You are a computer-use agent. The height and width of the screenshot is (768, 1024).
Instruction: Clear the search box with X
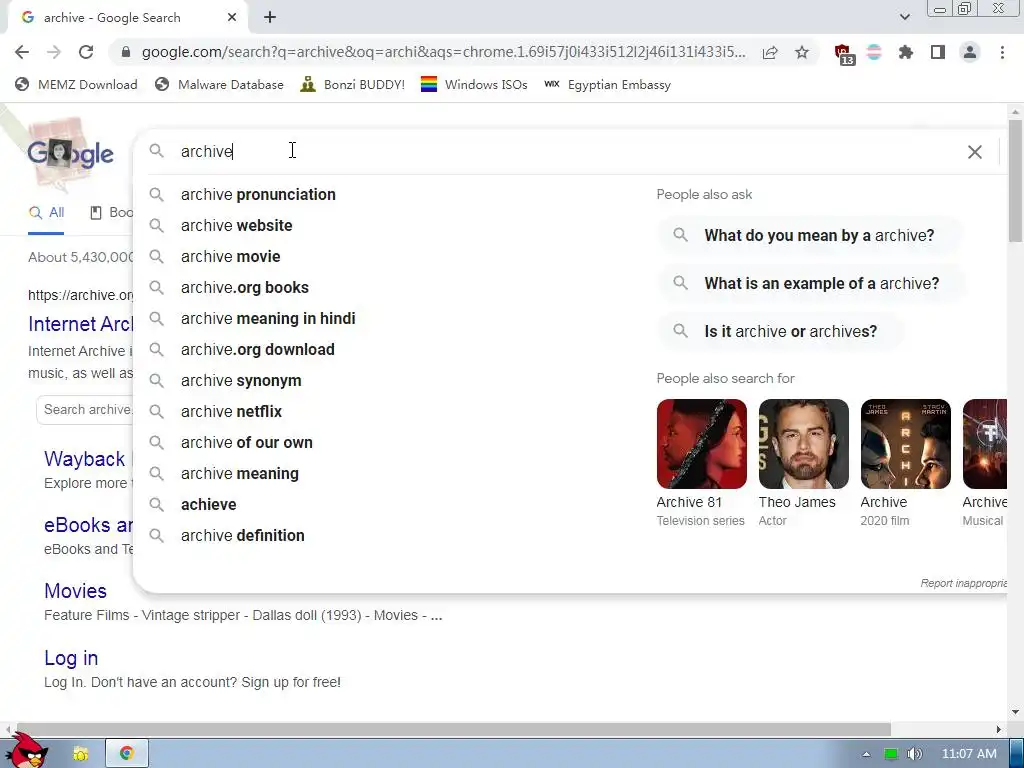pos(974,152)
